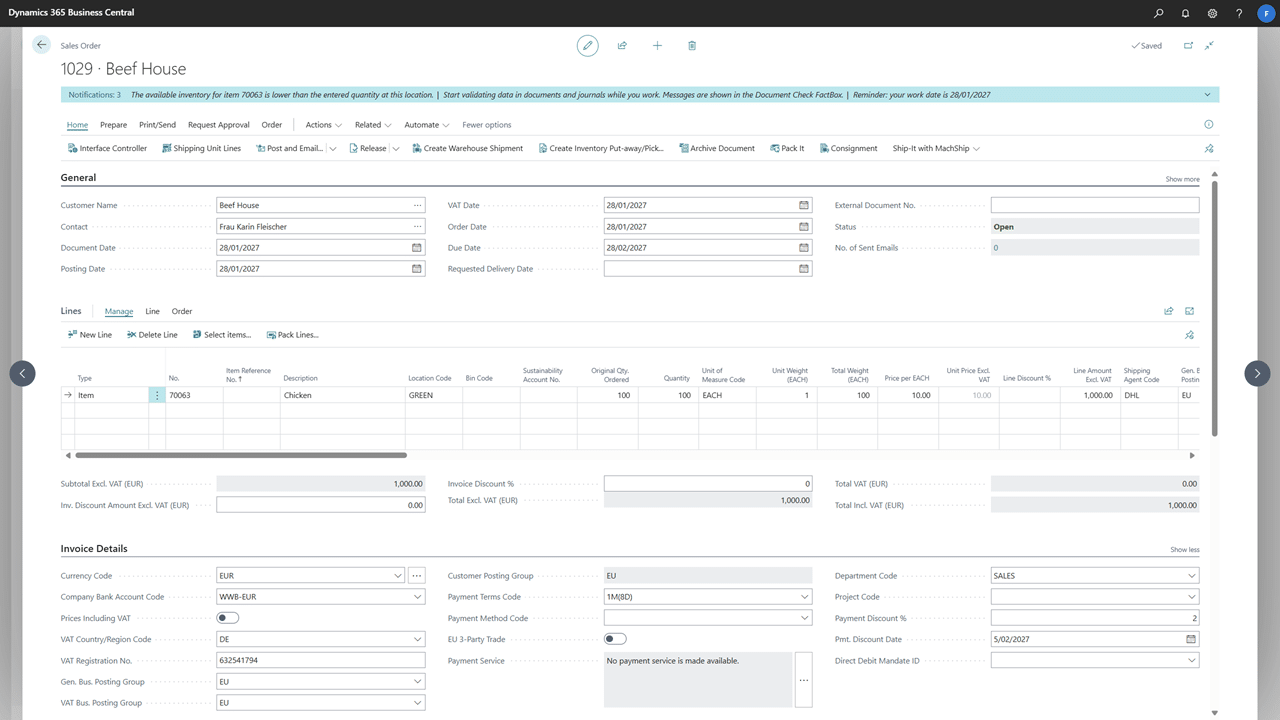
Task: Open the search magnifier in top bar
Action: [x=1159, y=13]
